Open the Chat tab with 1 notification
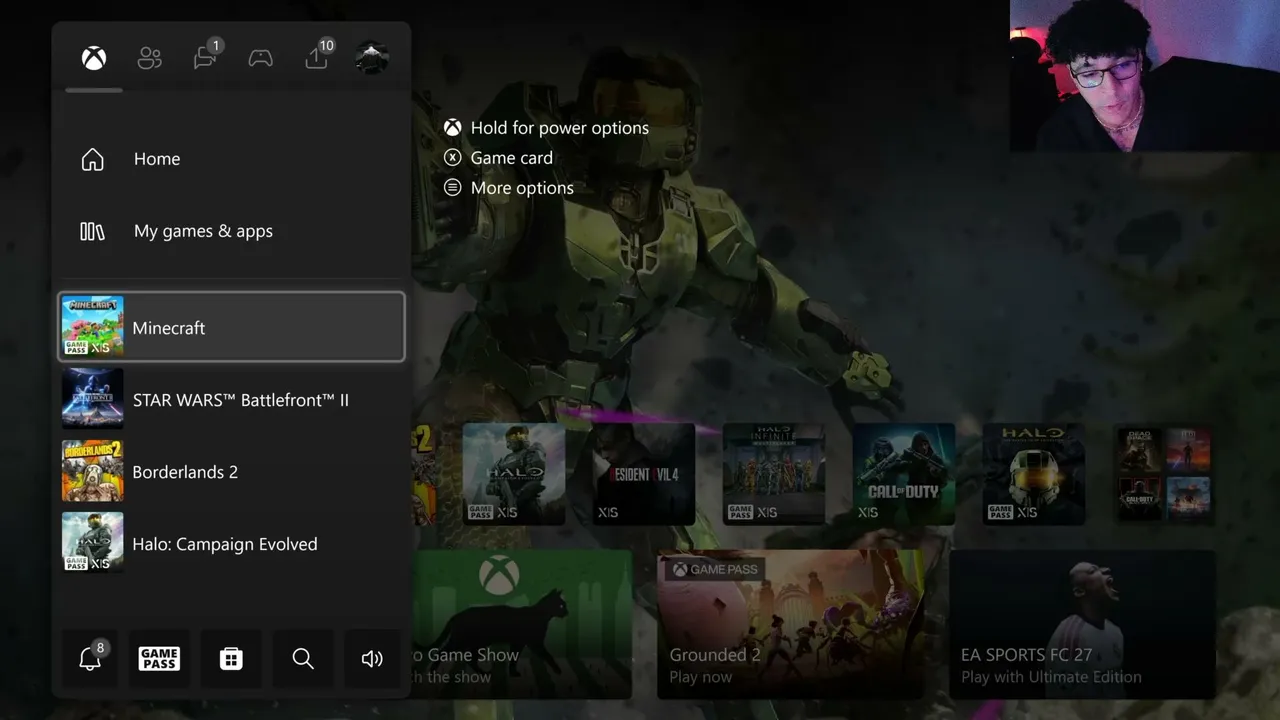 206,57
